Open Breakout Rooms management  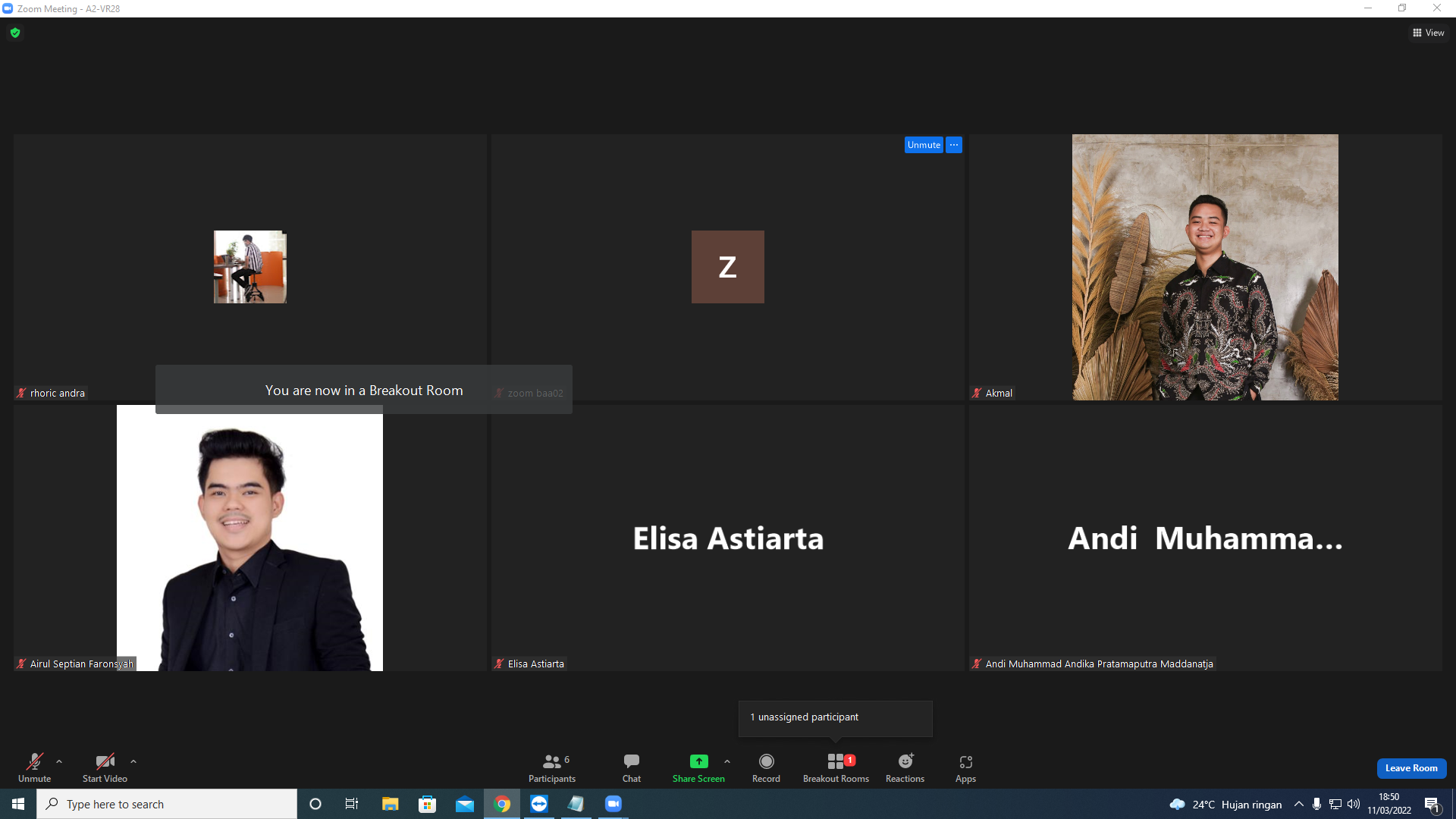tap(836, 767)
